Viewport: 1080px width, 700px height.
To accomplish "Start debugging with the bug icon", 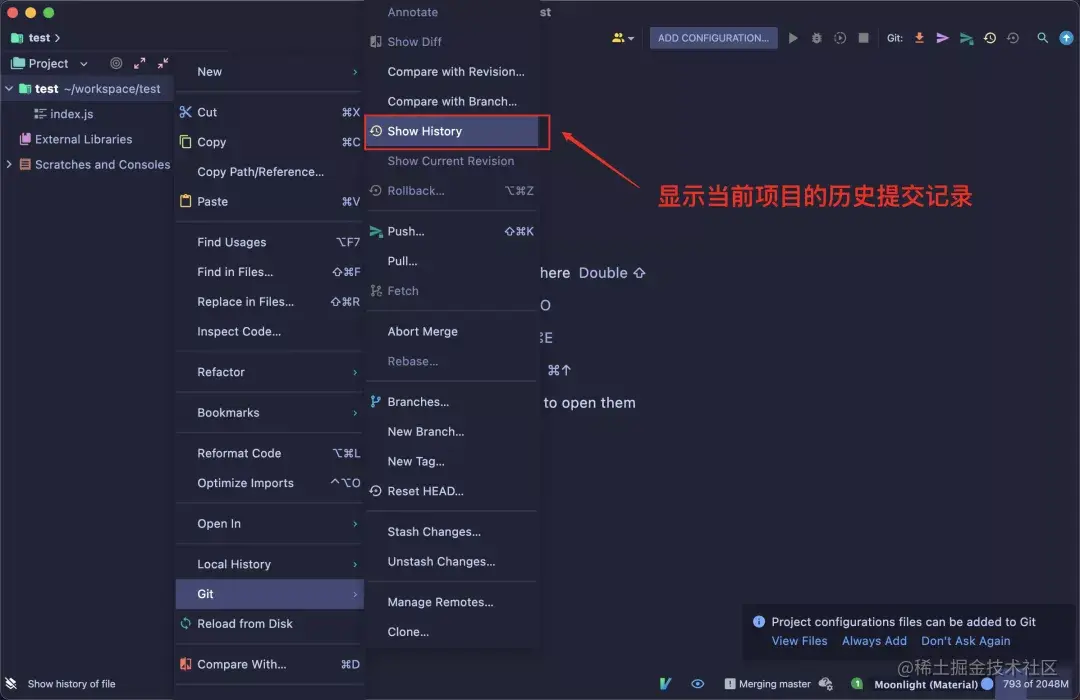I will click(817, 37).
